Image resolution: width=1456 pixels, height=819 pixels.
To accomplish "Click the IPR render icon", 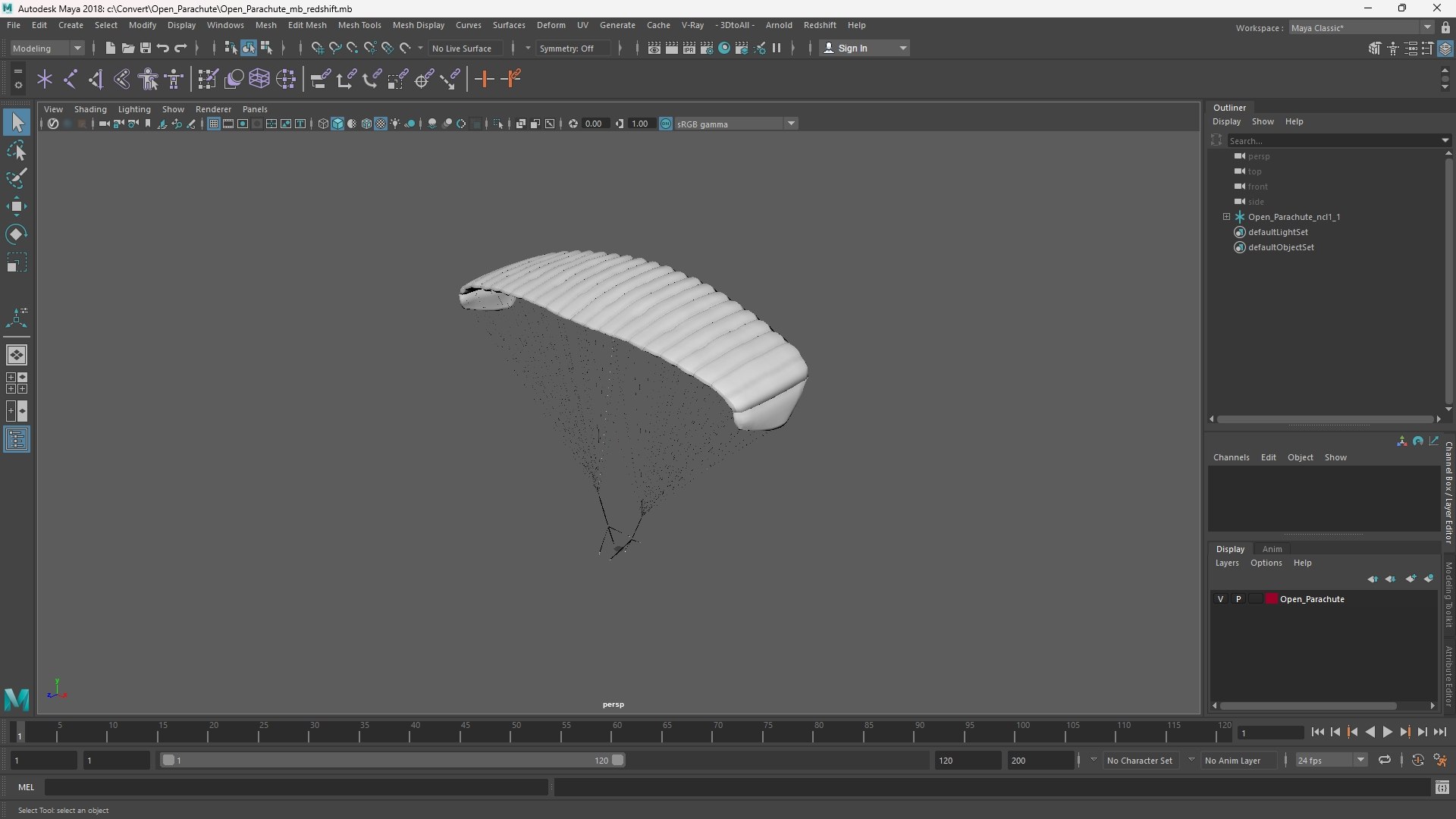I will (x=689, y=48).
